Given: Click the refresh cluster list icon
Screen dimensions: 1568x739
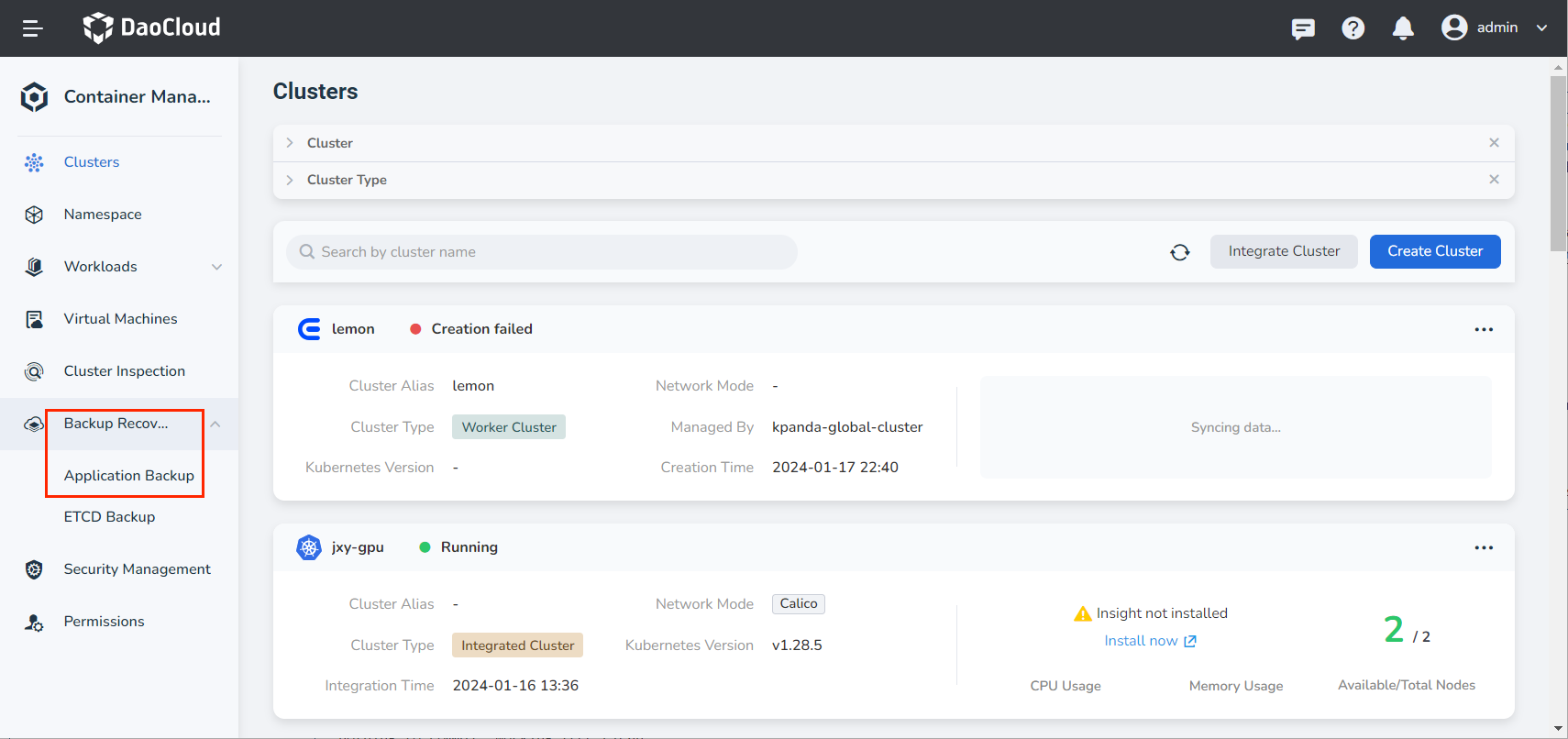Looking at the screenshot, I should click(x=1179, y=252).
